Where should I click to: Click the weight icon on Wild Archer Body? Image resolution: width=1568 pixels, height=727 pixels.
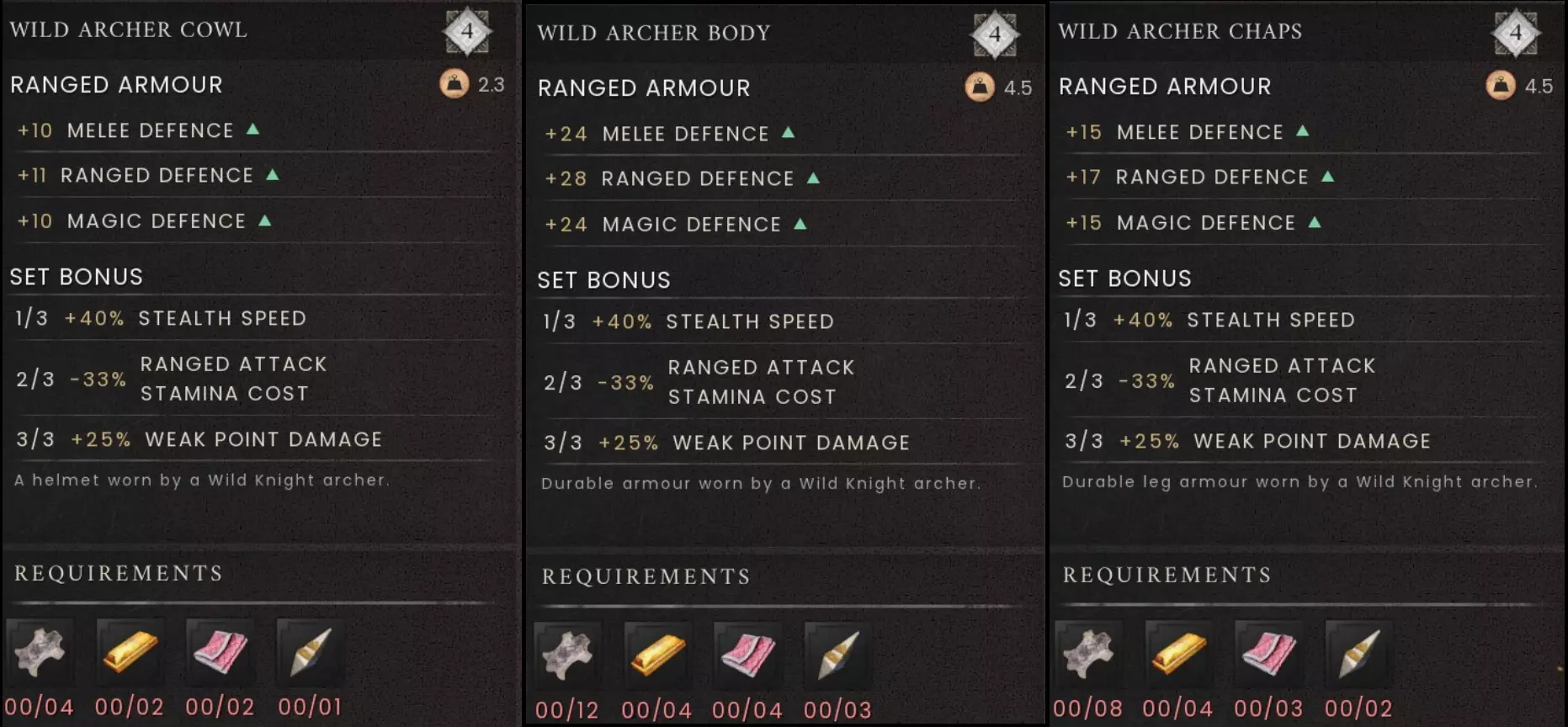(980, 88)
